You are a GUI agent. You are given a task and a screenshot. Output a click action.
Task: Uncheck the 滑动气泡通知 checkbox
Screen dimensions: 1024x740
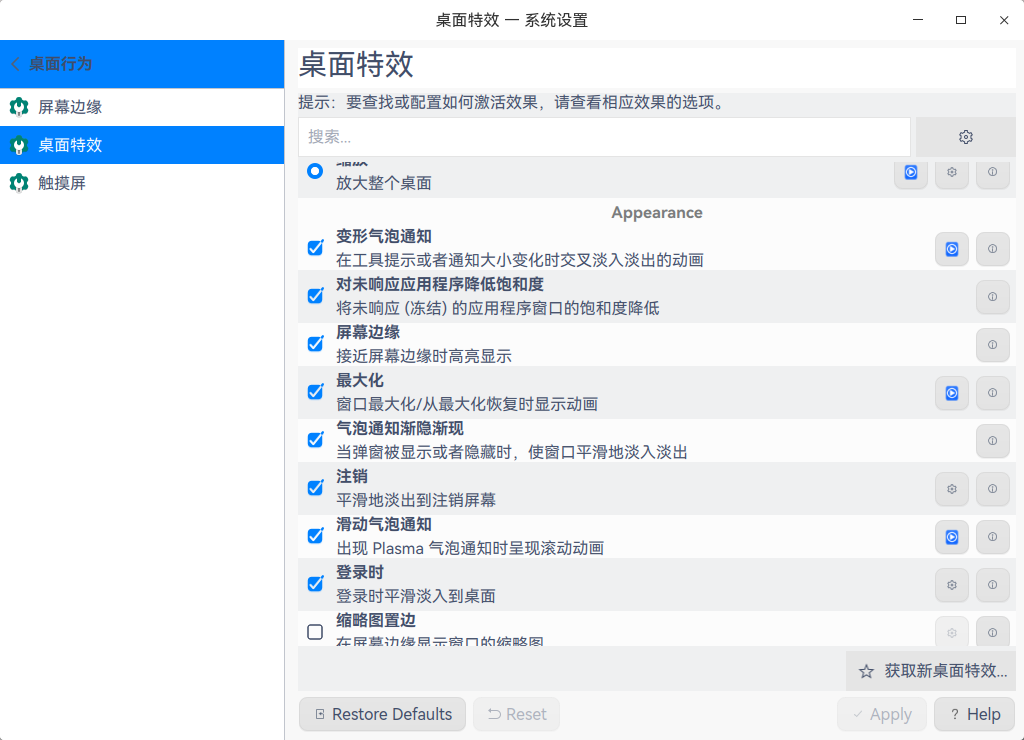(x=315, y=536)
